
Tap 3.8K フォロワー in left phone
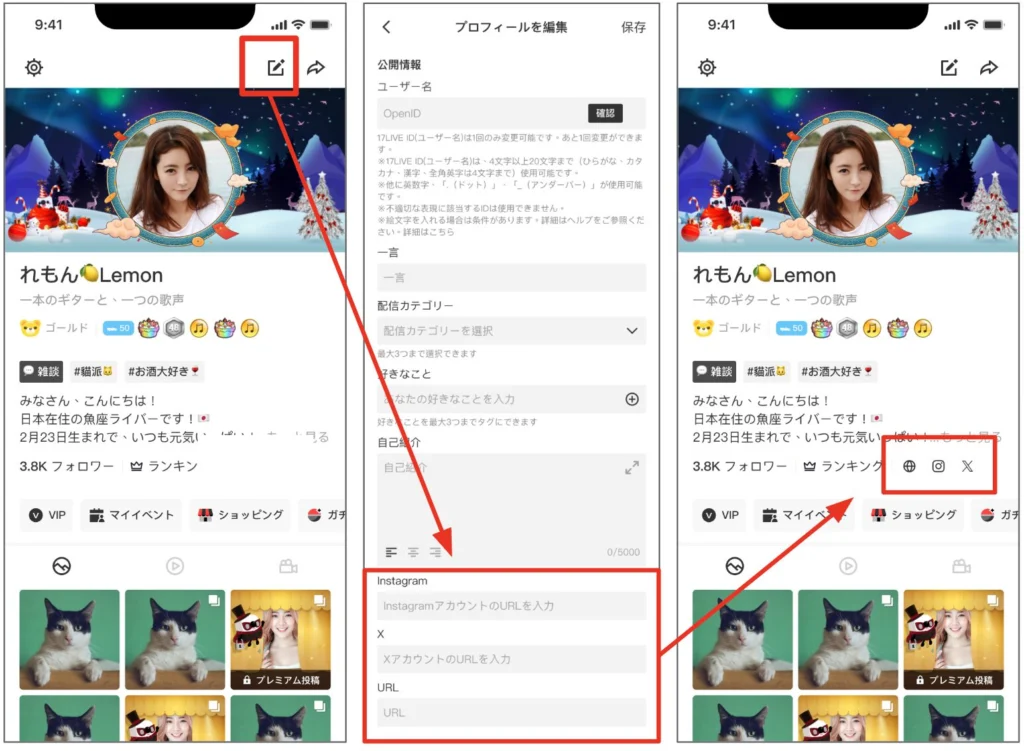point(67,466)
